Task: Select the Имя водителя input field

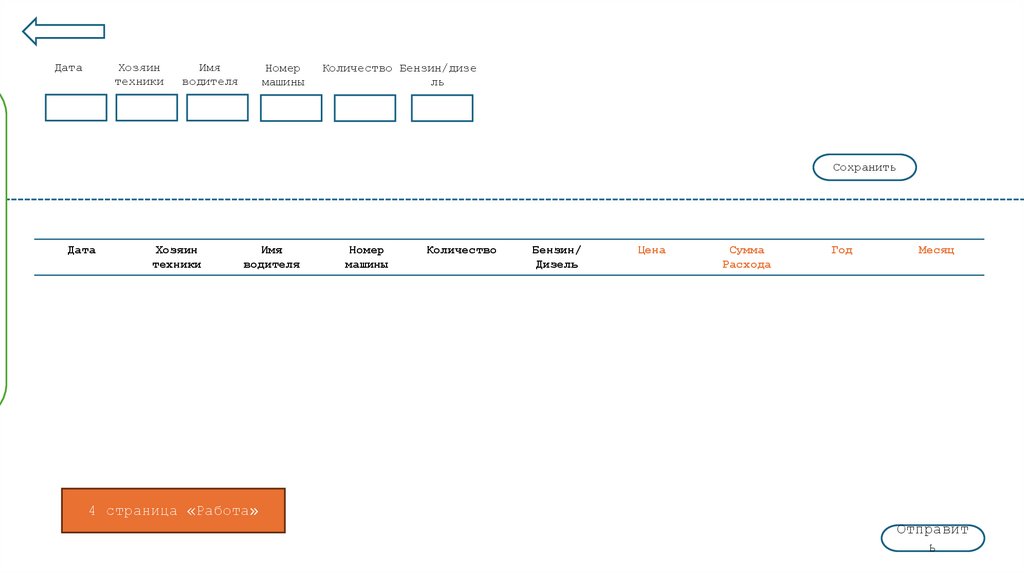Action: [217, 108]
